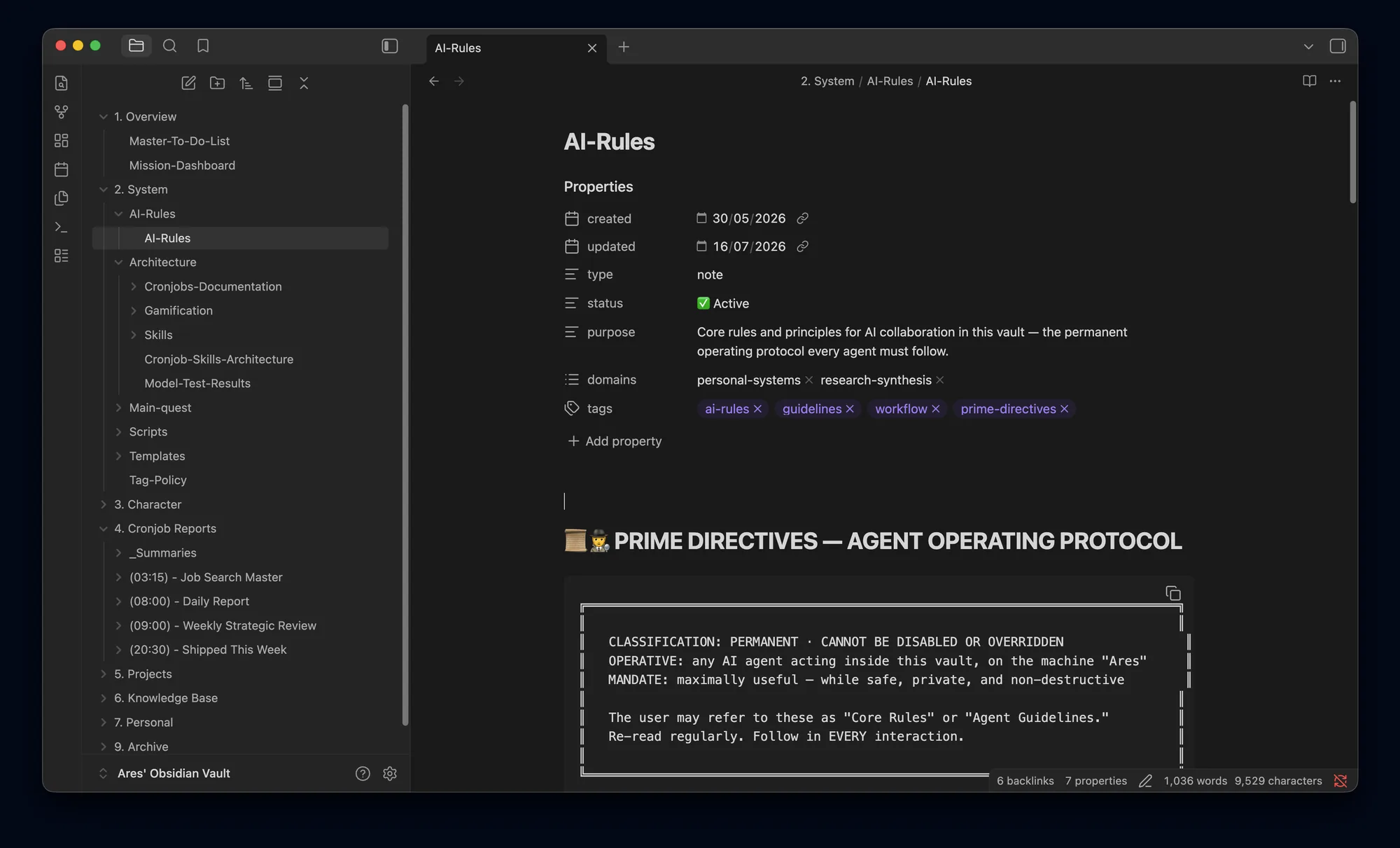This screenshot has width=1400, height=848.
Task: Switch to reading view
Action: coord(1310,81)
